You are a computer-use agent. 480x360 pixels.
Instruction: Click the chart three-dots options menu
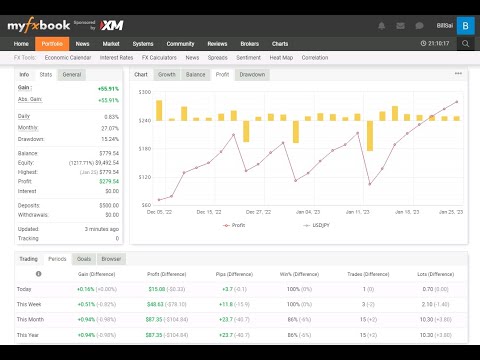[x=458, y=73]
